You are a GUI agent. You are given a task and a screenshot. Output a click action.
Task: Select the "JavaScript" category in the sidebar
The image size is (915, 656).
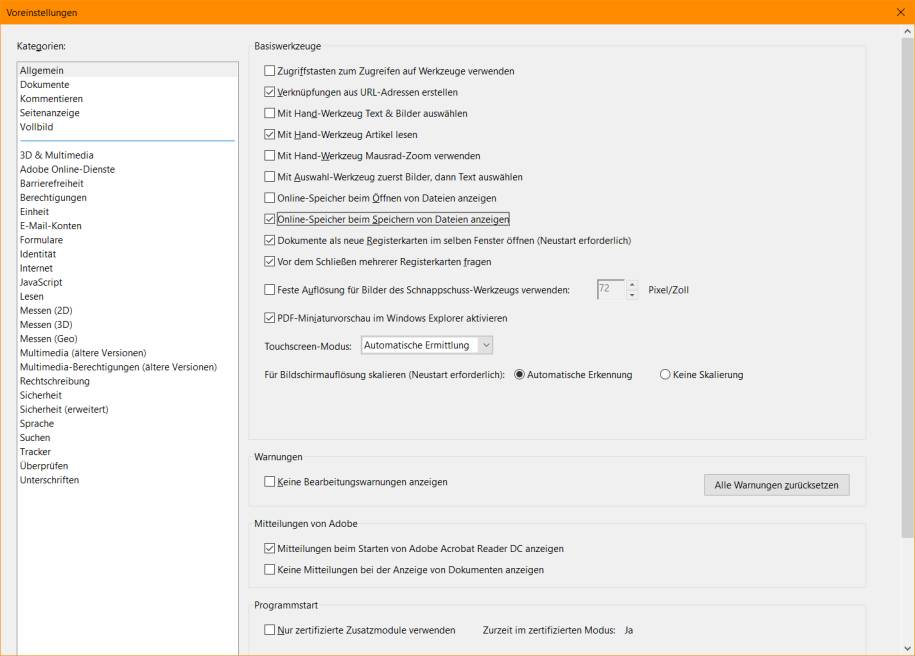tap(45, 282)
